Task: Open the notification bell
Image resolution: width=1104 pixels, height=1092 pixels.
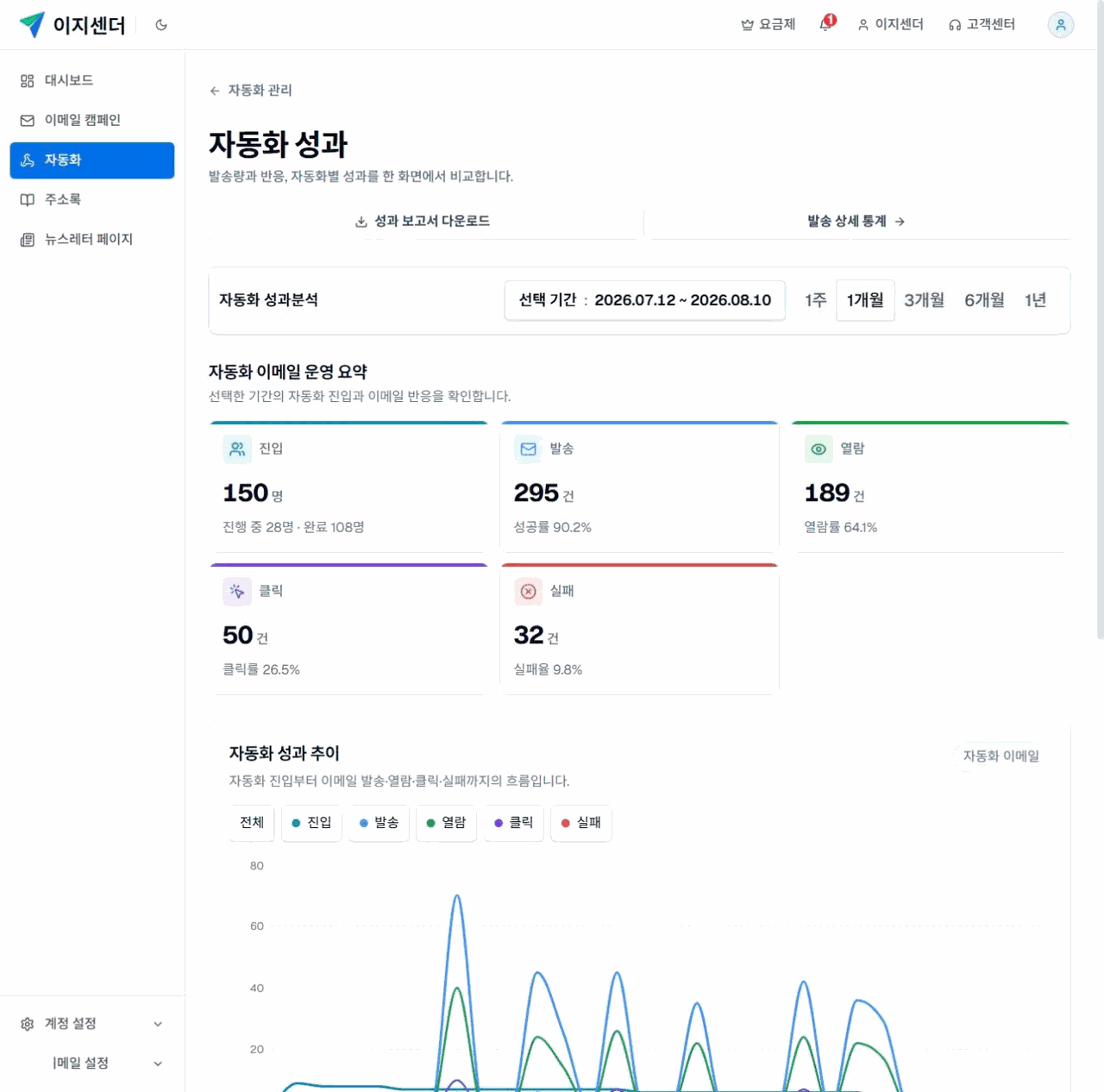Action: [x=826, y=23]
